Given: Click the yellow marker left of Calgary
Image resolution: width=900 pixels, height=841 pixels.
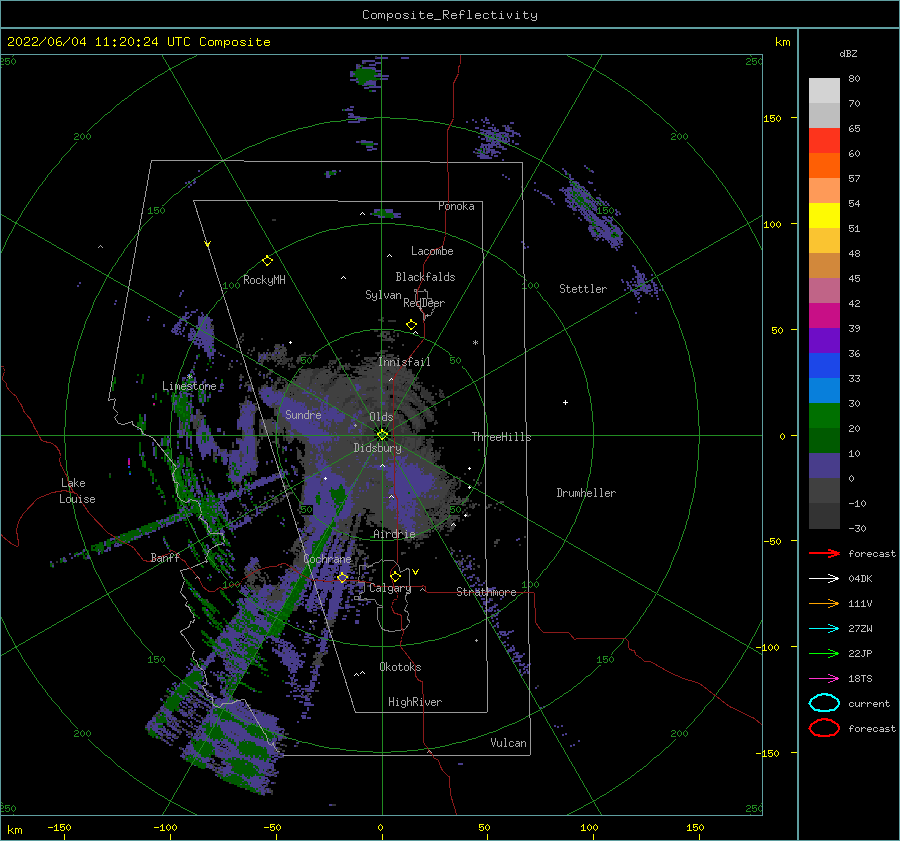Looking at the screenshot, I should click(x=343, y=577).
